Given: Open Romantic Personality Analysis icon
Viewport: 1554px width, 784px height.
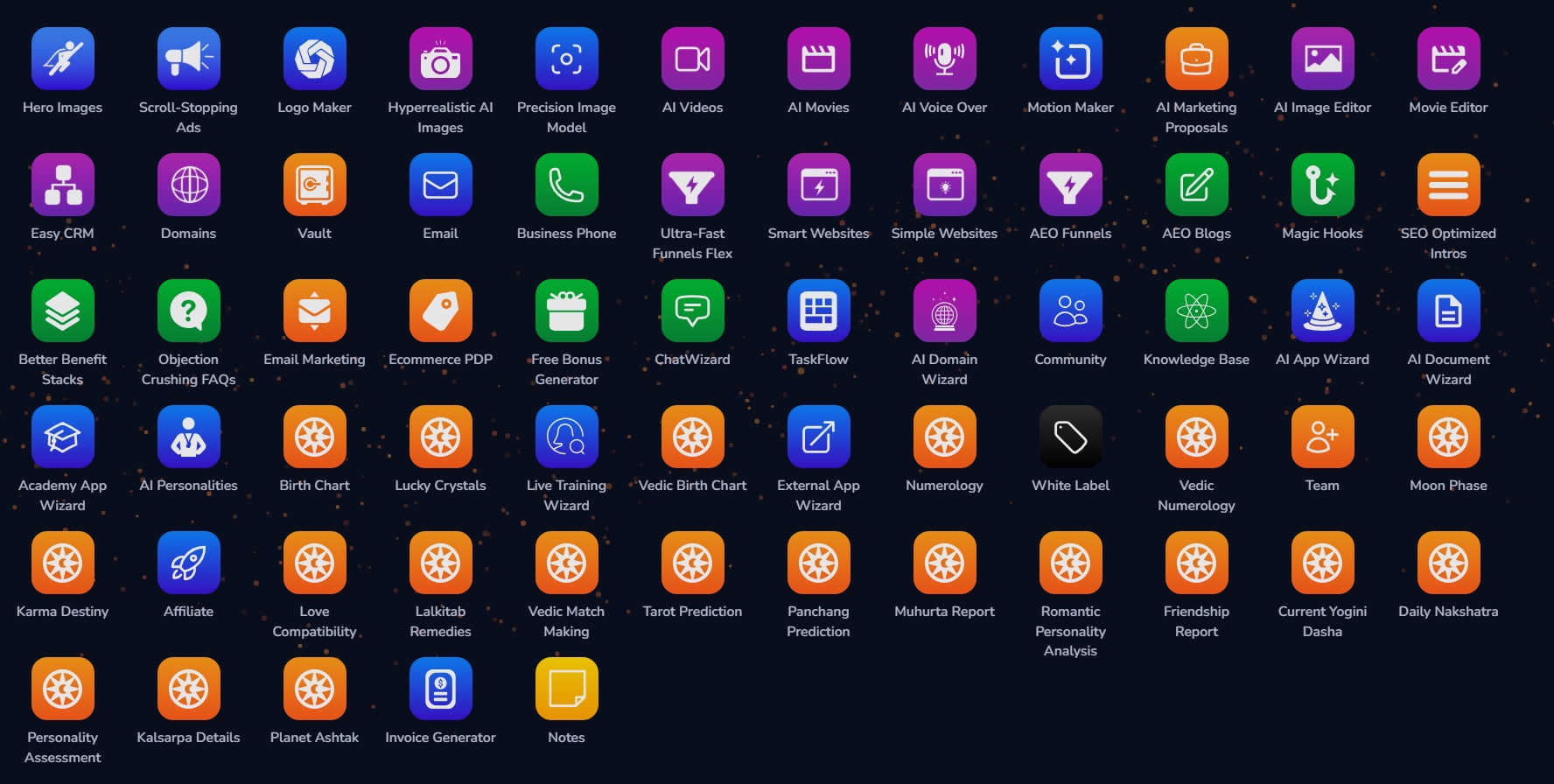Looking at the screenshot, I should (x=1071, y=563).
